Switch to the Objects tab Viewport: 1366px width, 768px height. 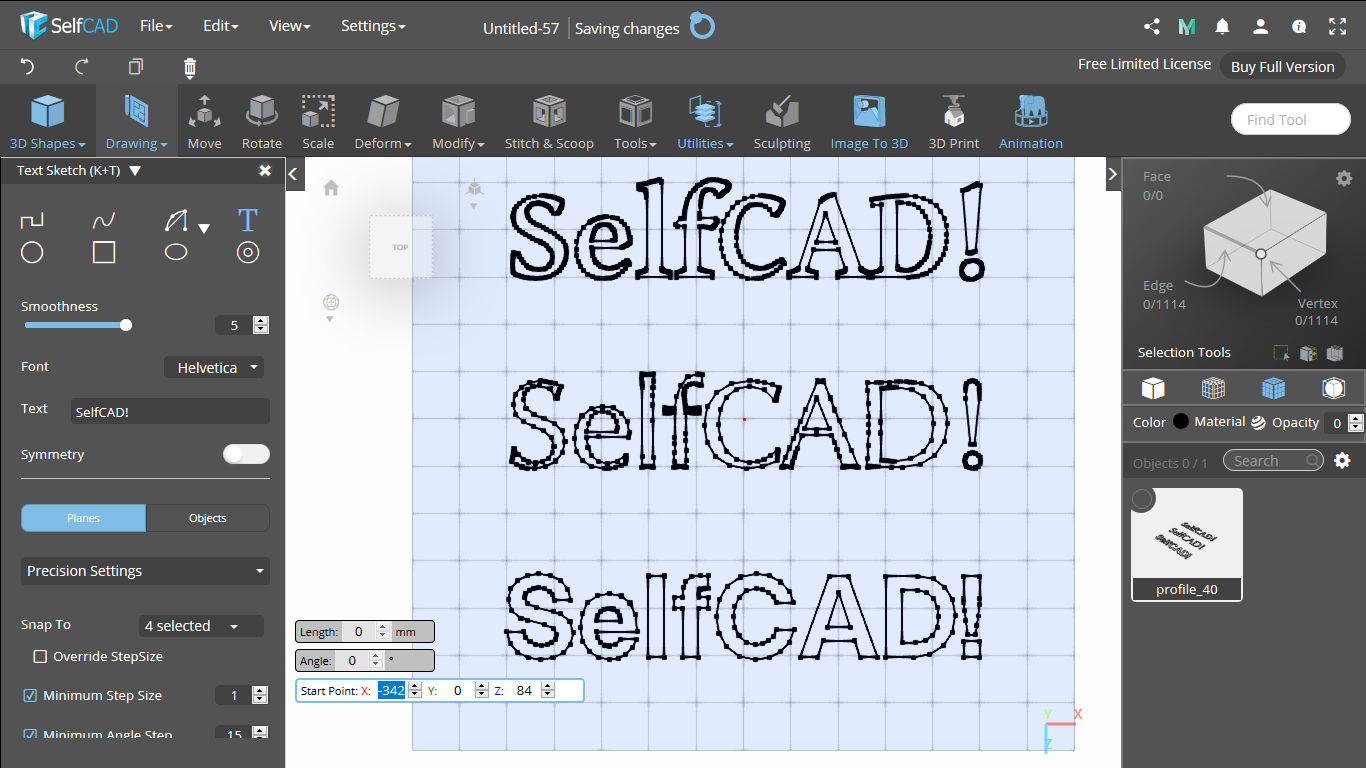(x=208, y=518)
